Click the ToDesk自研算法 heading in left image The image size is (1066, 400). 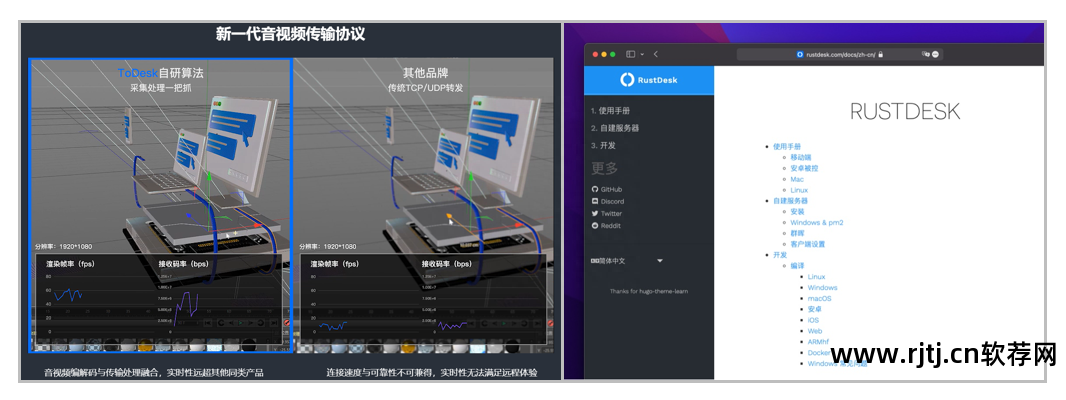coord(160,72)
